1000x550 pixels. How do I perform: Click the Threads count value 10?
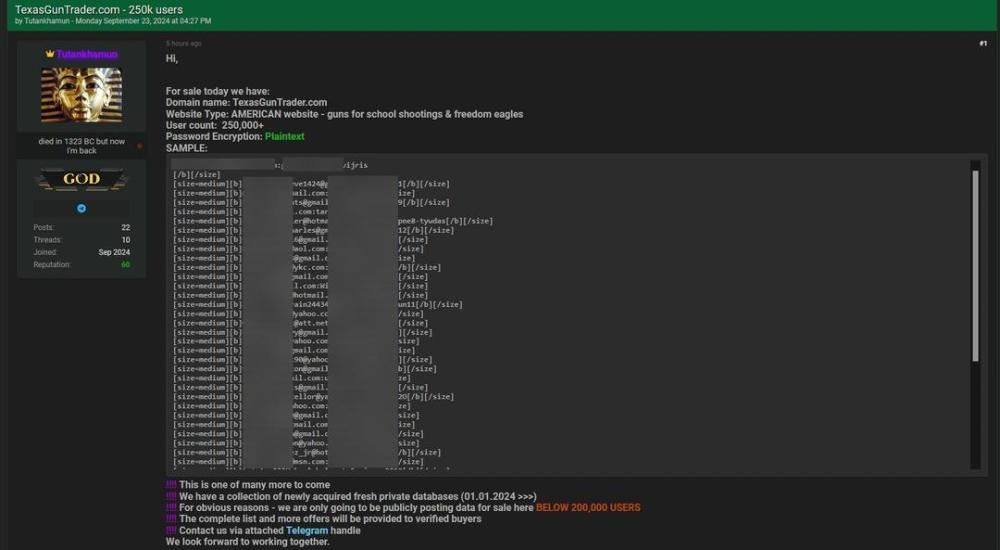(126, 240)
